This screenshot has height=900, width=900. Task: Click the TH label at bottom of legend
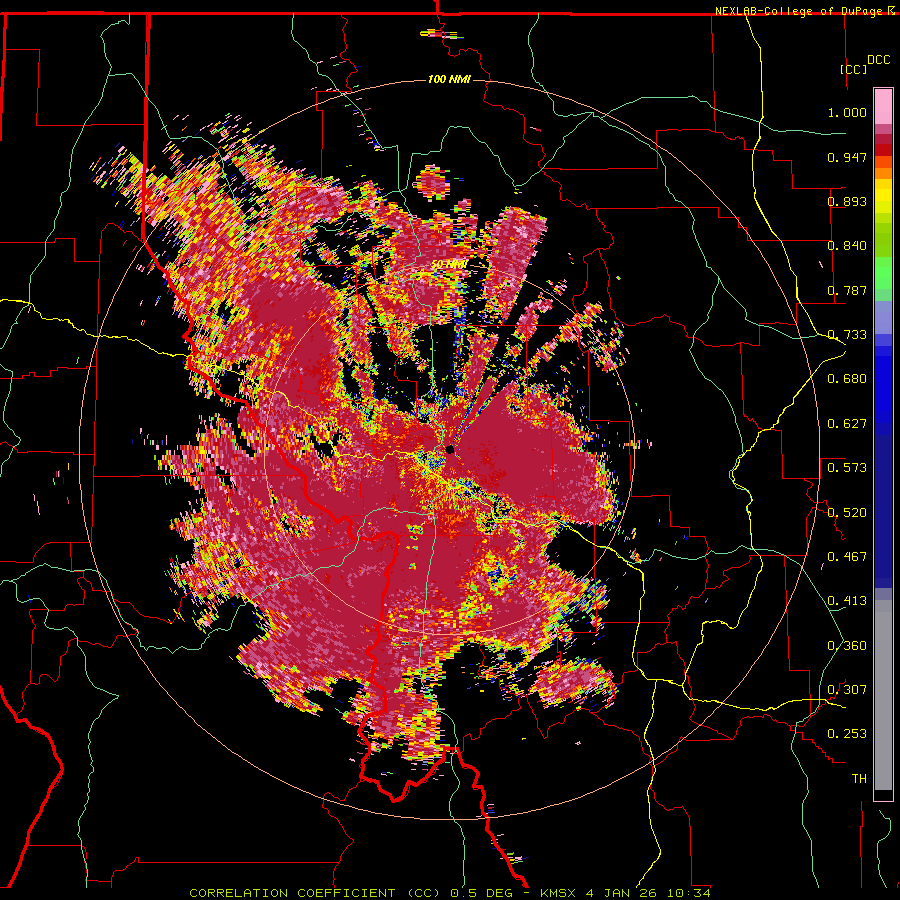pyautogui.click(x=859, y=779)
